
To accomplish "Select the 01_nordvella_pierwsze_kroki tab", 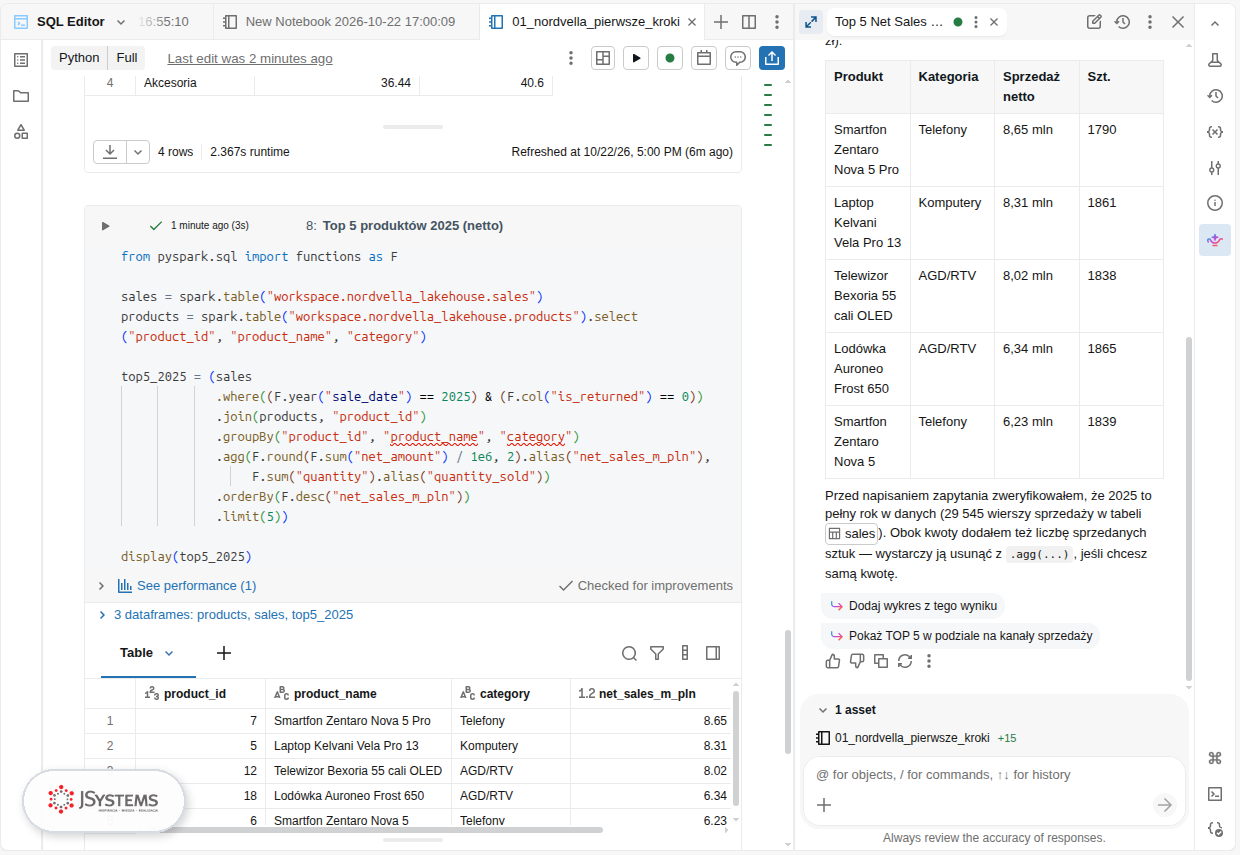I will (x=591, y=22).
